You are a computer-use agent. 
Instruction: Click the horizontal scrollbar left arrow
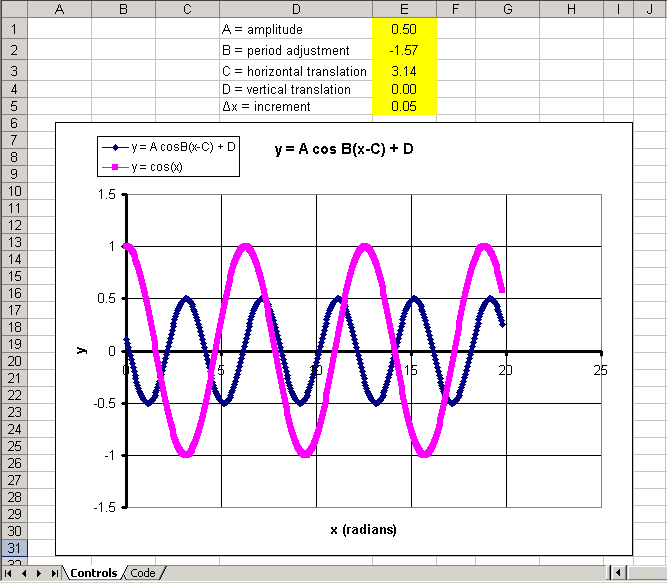point(619,573)
